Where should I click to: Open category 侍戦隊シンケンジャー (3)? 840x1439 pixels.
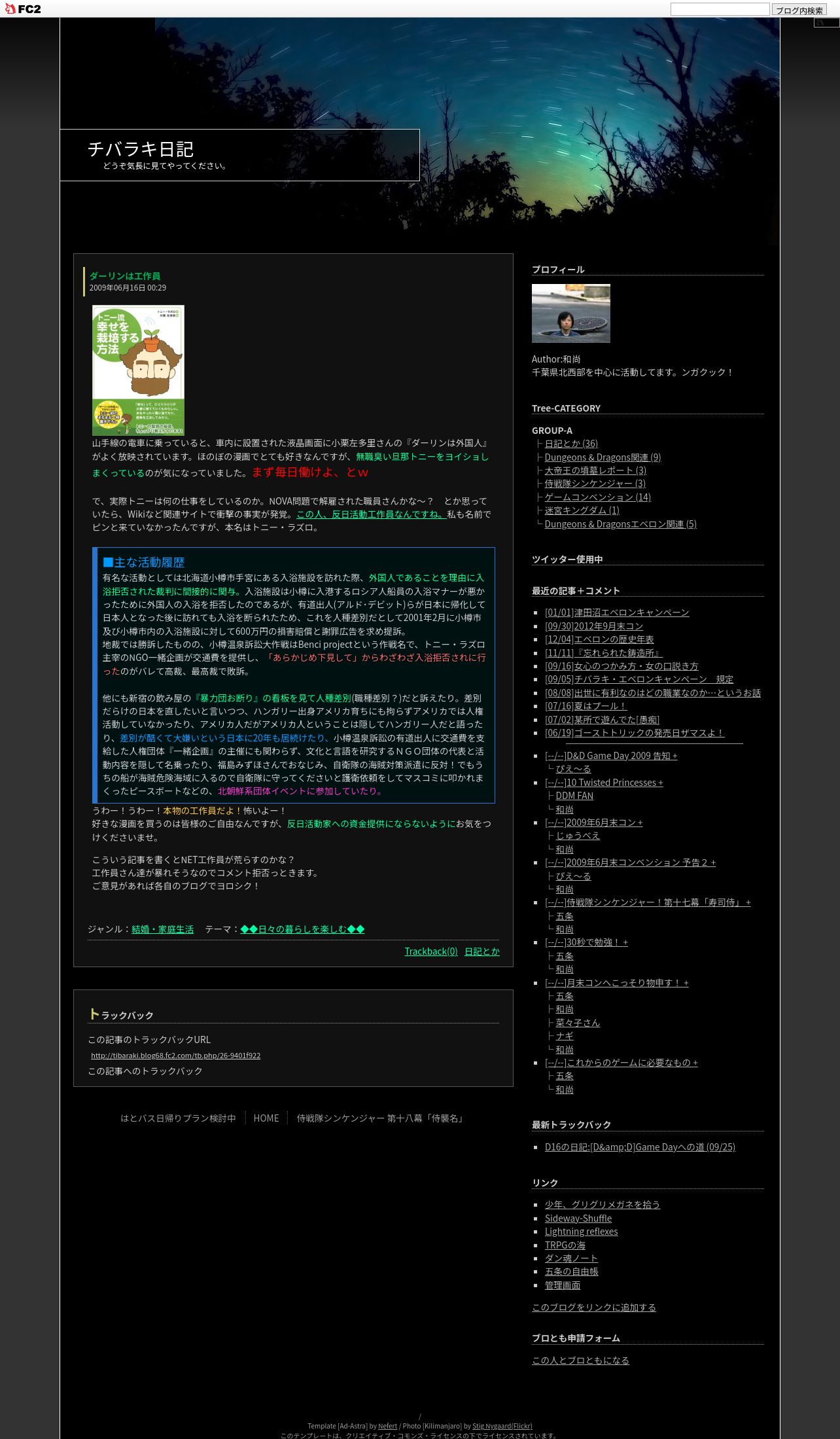(595, 484)
